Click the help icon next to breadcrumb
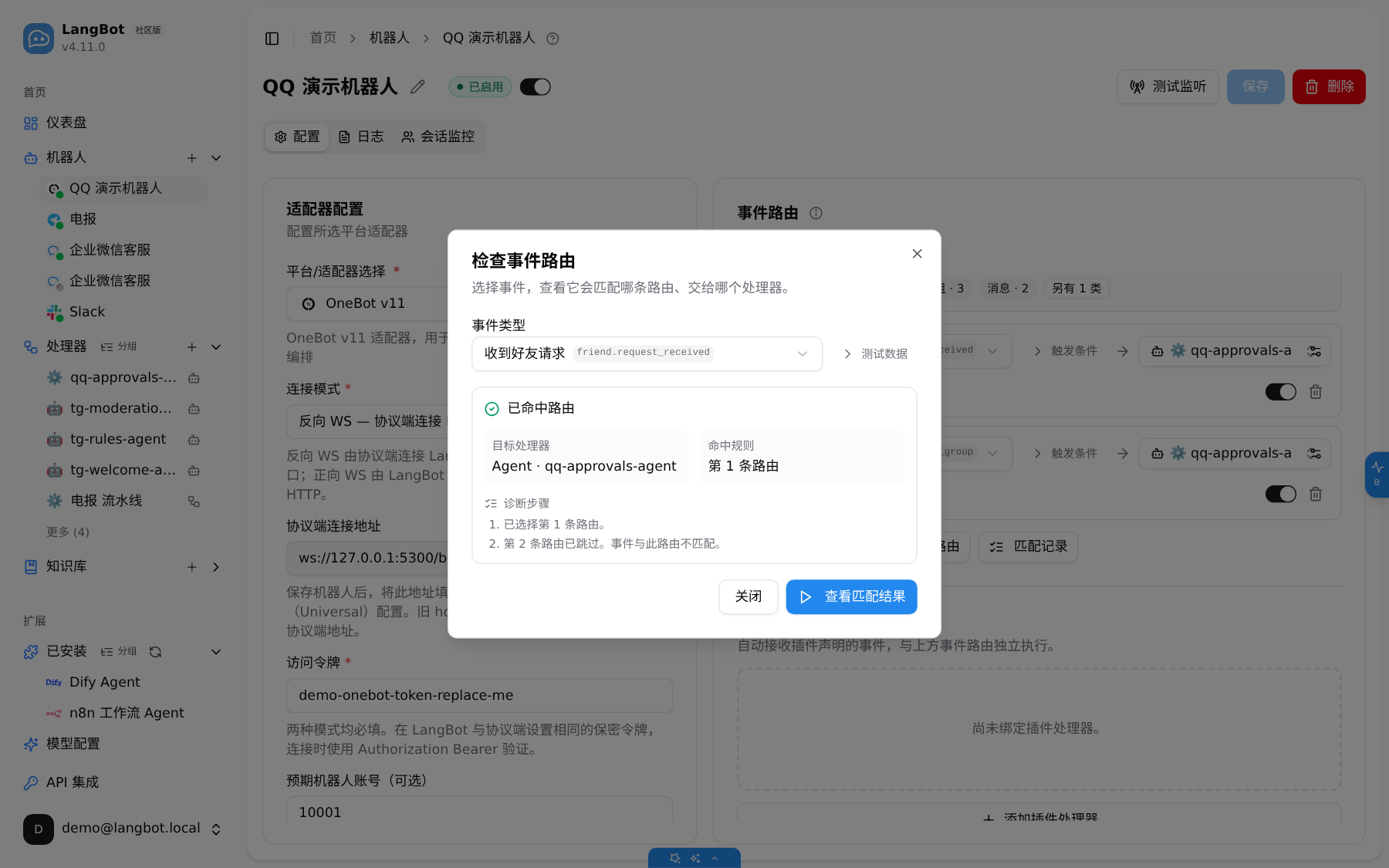 pos(553,39)
